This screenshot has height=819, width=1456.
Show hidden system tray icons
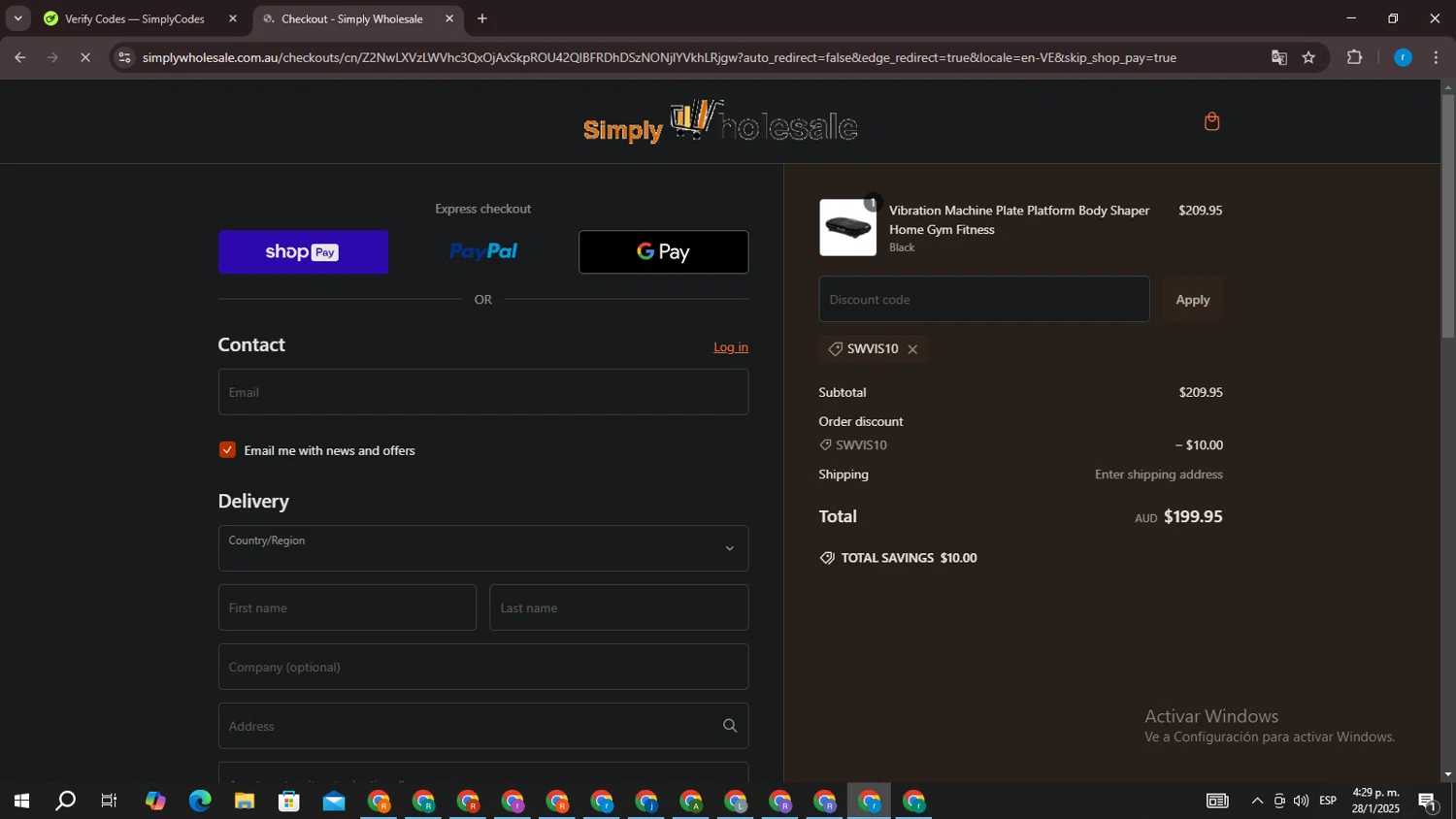1257,802
